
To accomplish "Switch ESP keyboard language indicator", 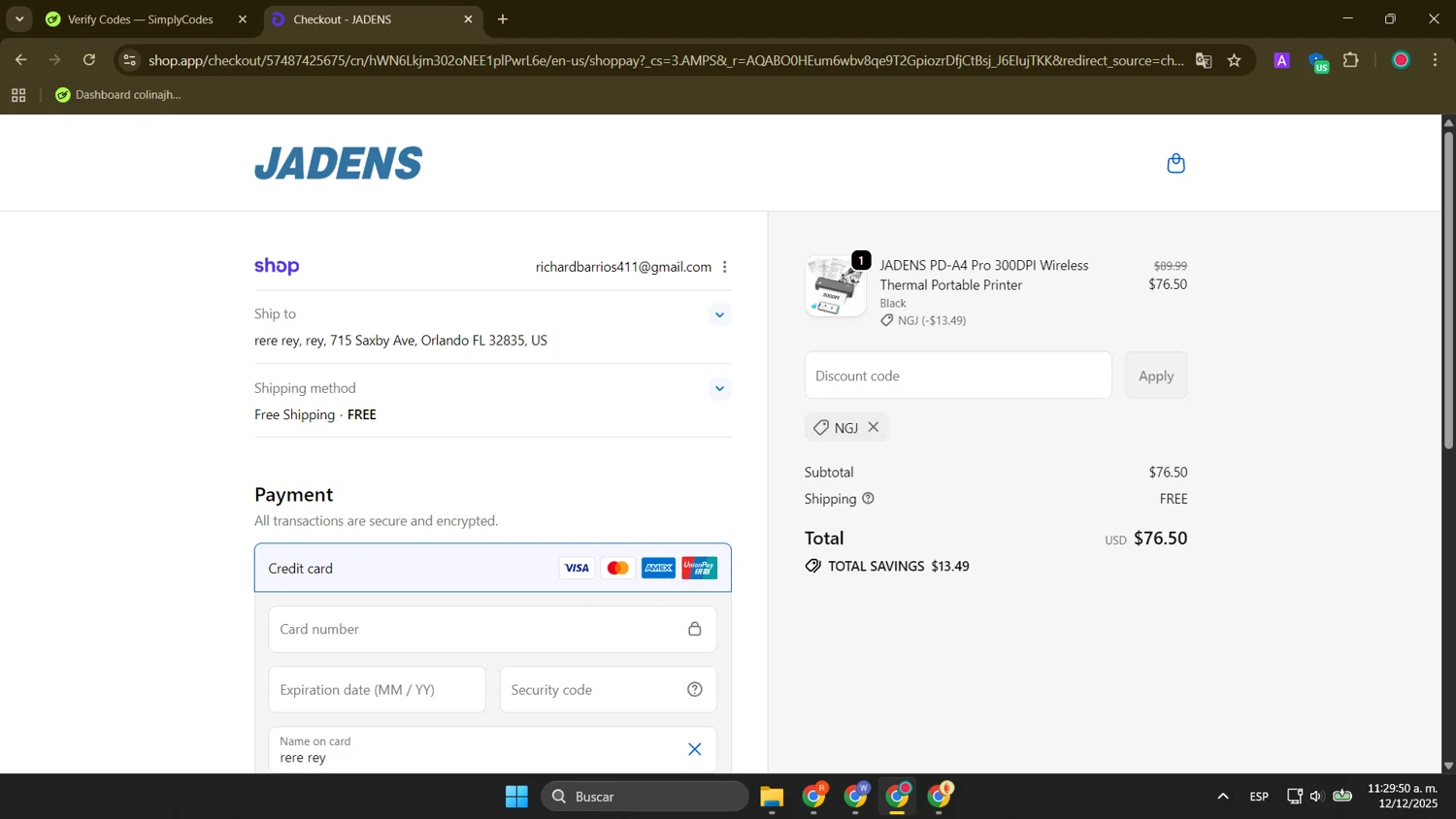I will click(1259, 797).
